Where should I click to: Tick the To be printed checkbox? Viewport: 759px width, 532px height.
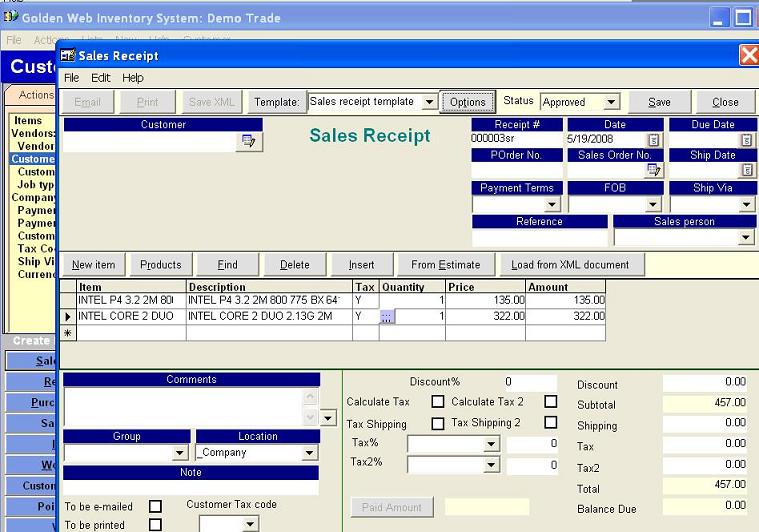coord(155,525)
